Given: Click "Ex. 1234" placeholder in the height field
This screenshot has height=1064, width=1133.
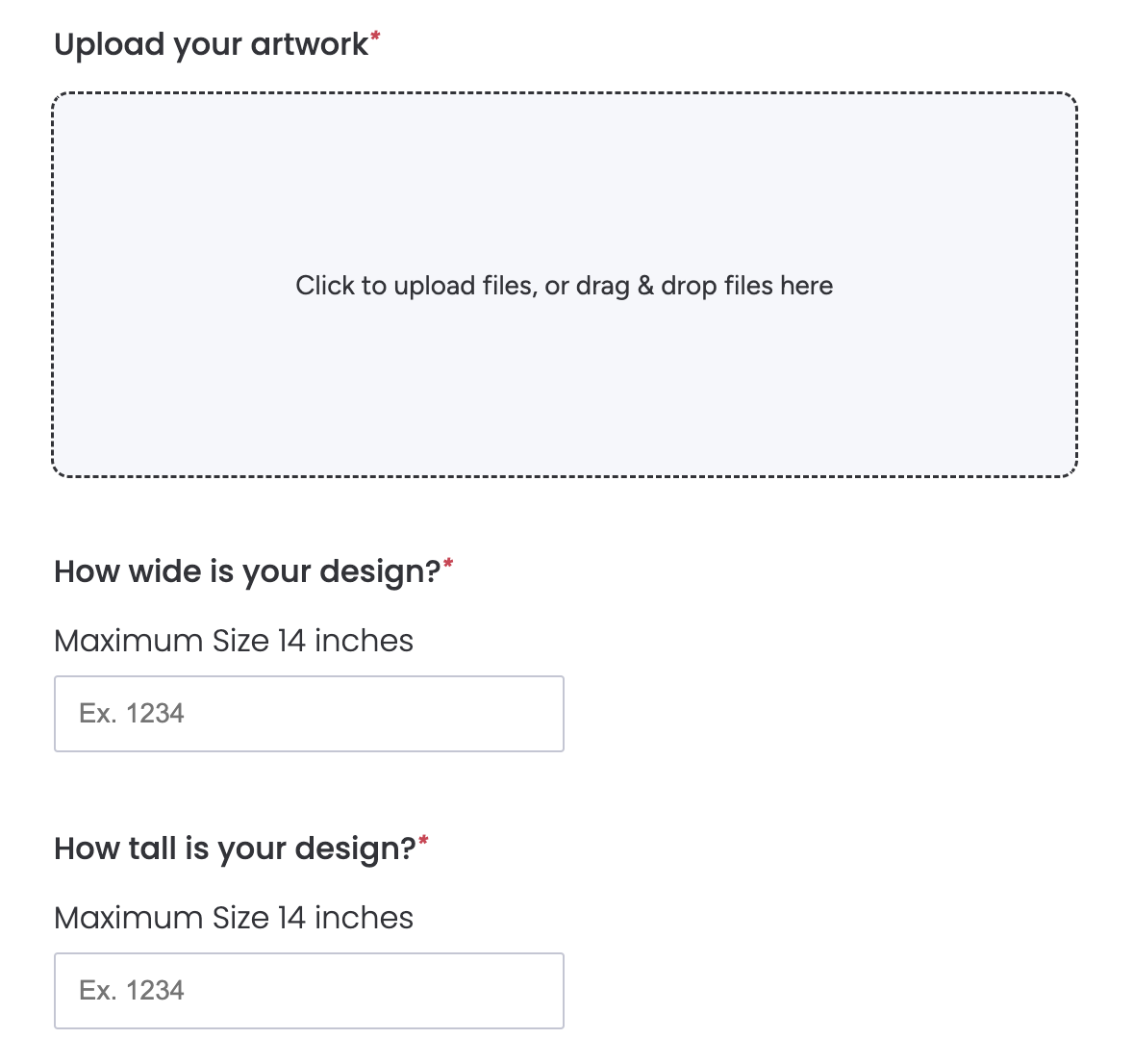Looking at the screenshot, I should click(132, 991).
